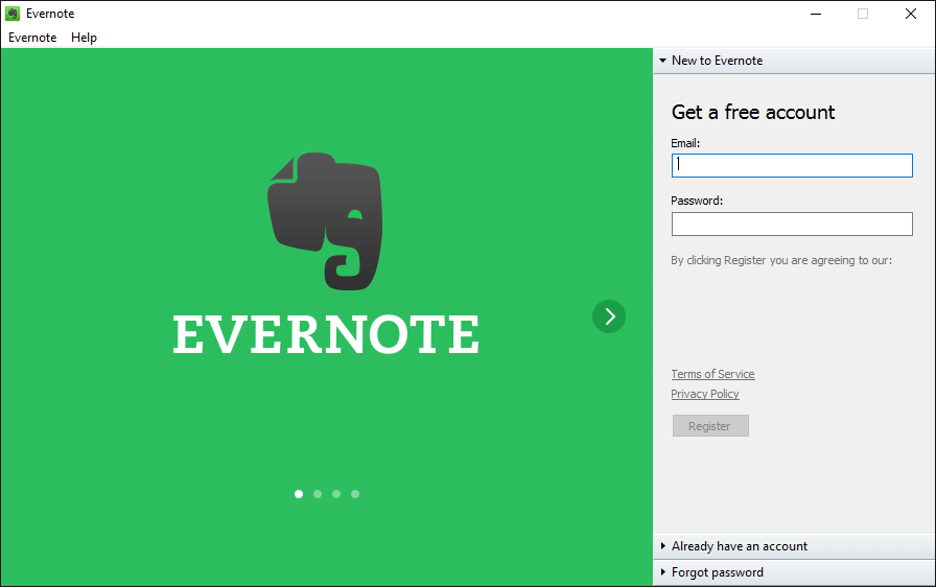Viewport: 936px width, 588px height.
Task: Click the Evernote elephant logo
Action: (325, 221)
